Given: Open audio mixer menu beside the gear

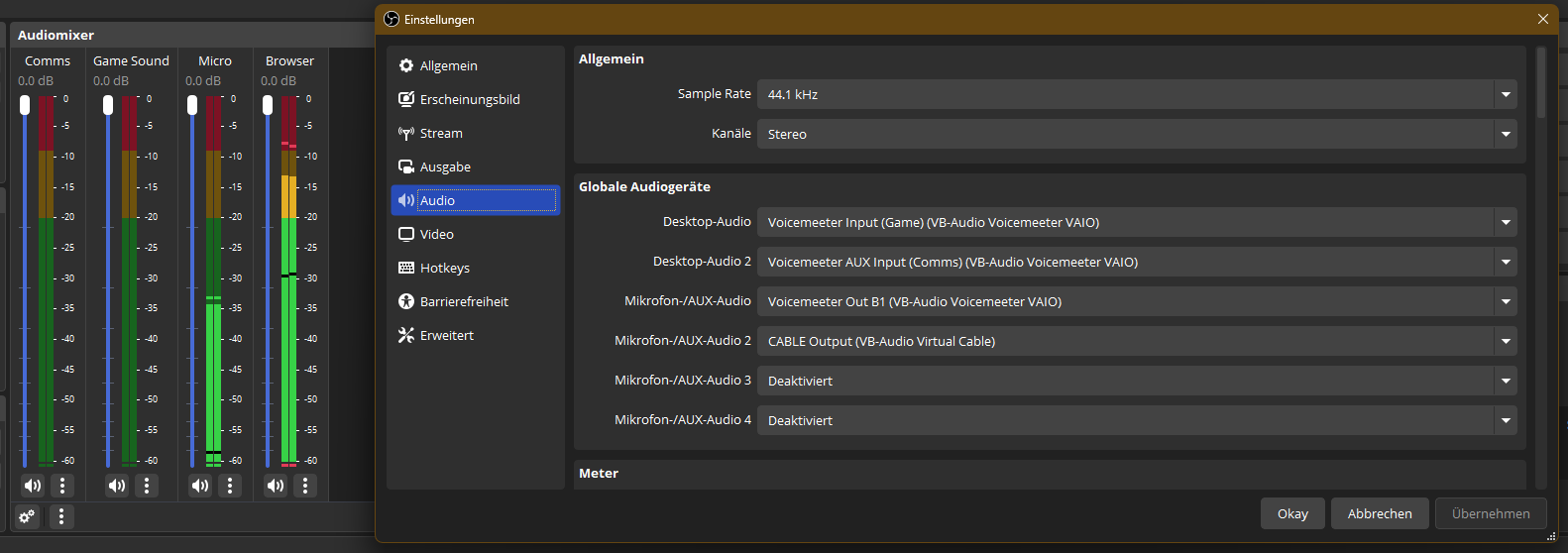Looking at the screenshot, I should click(x=61, y=516).
